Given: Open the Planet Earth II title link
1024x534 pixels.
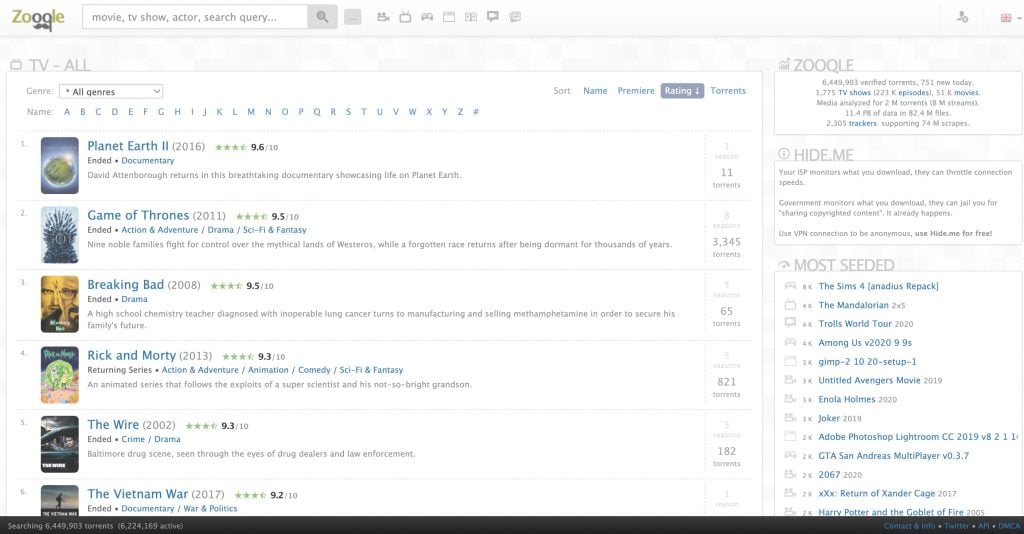Looking at the screenshot, I should [x=128, y=146].
